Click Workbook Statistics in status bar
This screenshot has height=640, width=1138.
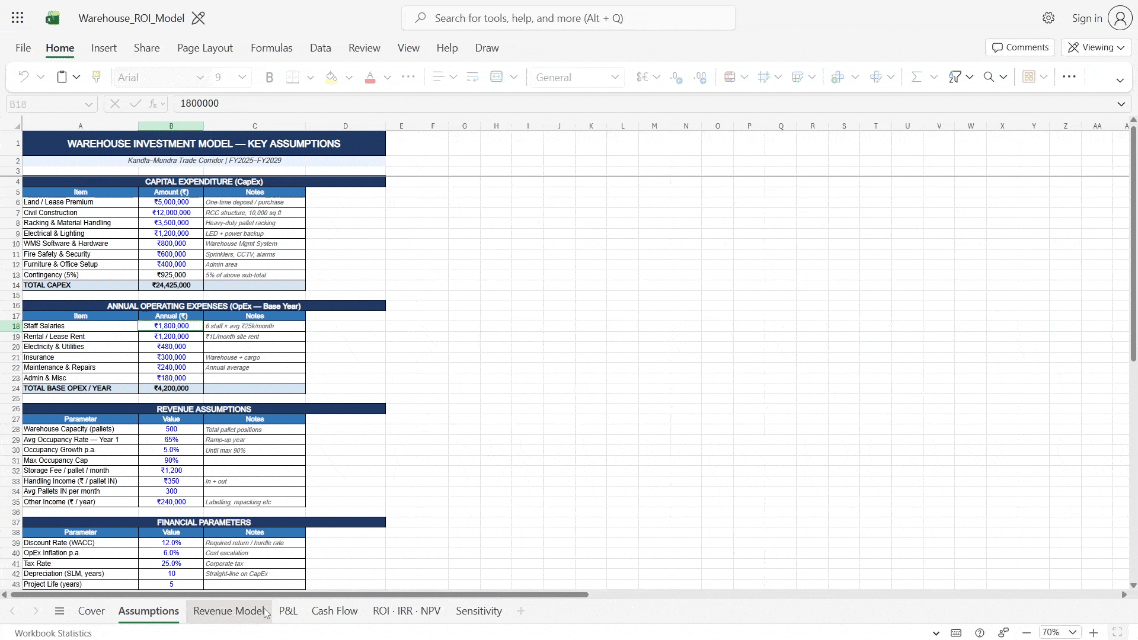(53, 633)
